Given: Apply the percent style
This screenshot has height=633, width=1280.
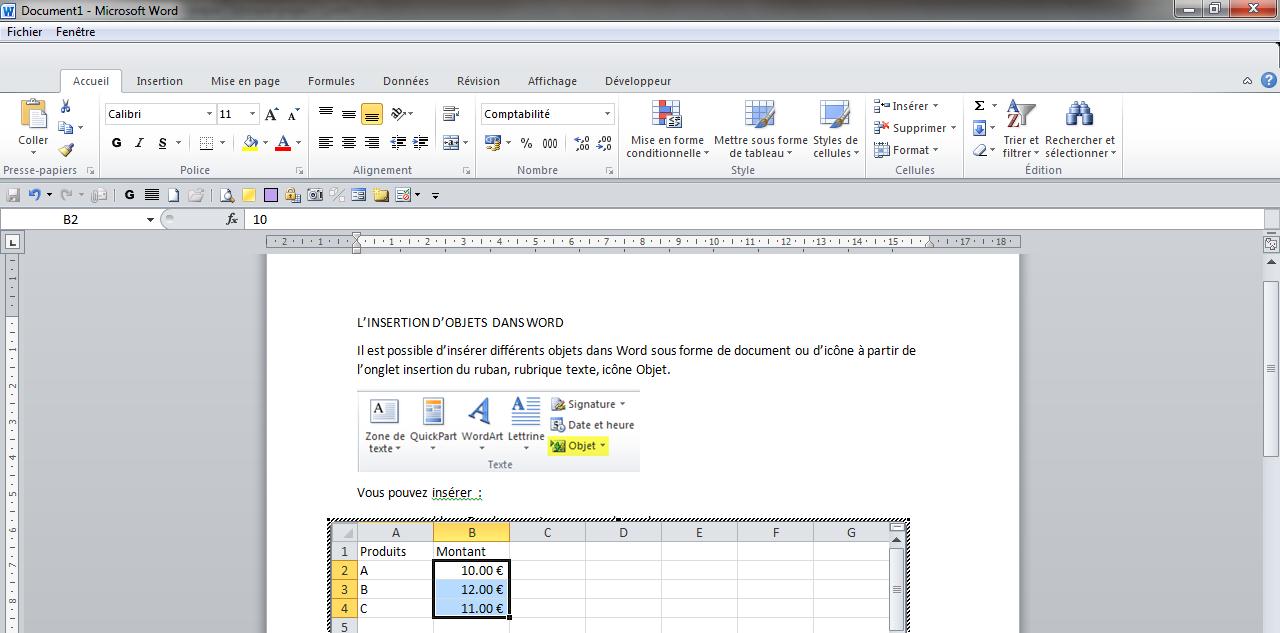Looking at the screenshot, I should coord(526,143).
